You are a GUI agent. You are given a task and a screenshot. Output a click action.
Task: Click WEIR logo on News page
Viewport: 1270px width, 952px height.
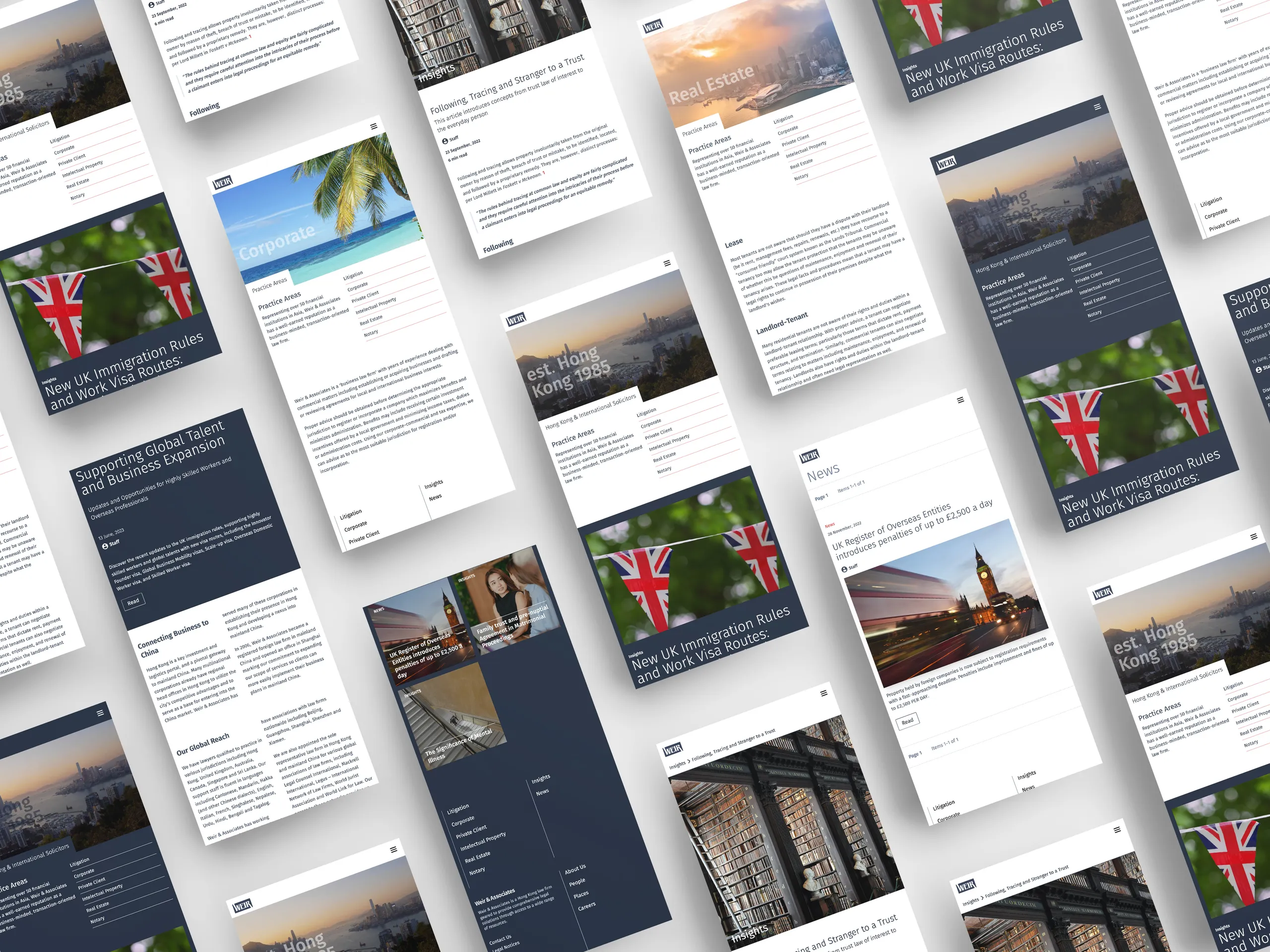click(x=810, y=456)
